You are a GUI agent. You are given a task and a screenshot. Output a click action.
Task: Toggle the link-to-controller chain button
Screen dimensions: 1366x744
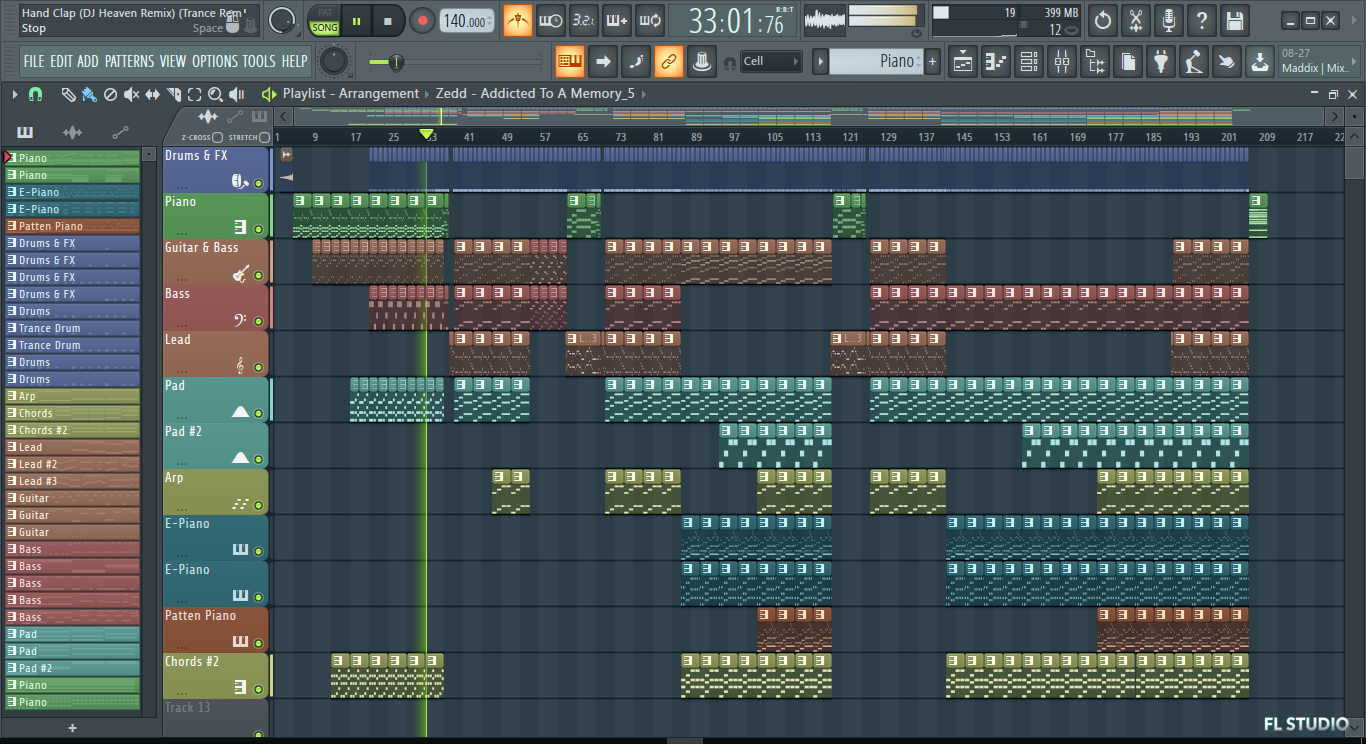(x=668, y=61)
